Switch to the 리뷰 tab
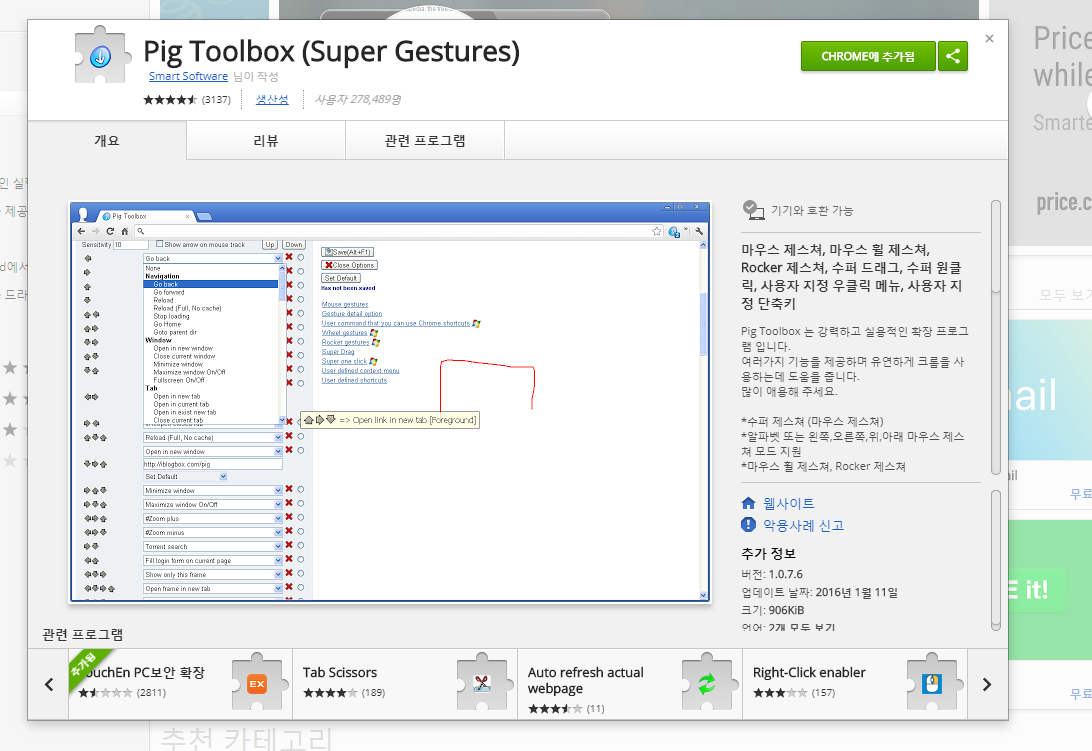The image size is (1092, 751). coord(266,141)
